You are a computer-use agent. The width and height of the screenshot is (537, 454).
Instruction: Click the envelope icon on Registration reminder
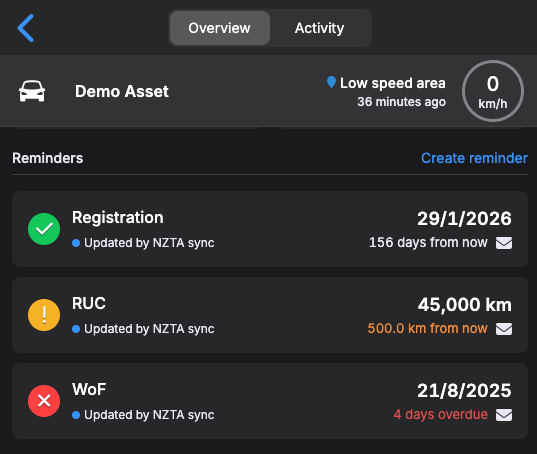(504, 243)
